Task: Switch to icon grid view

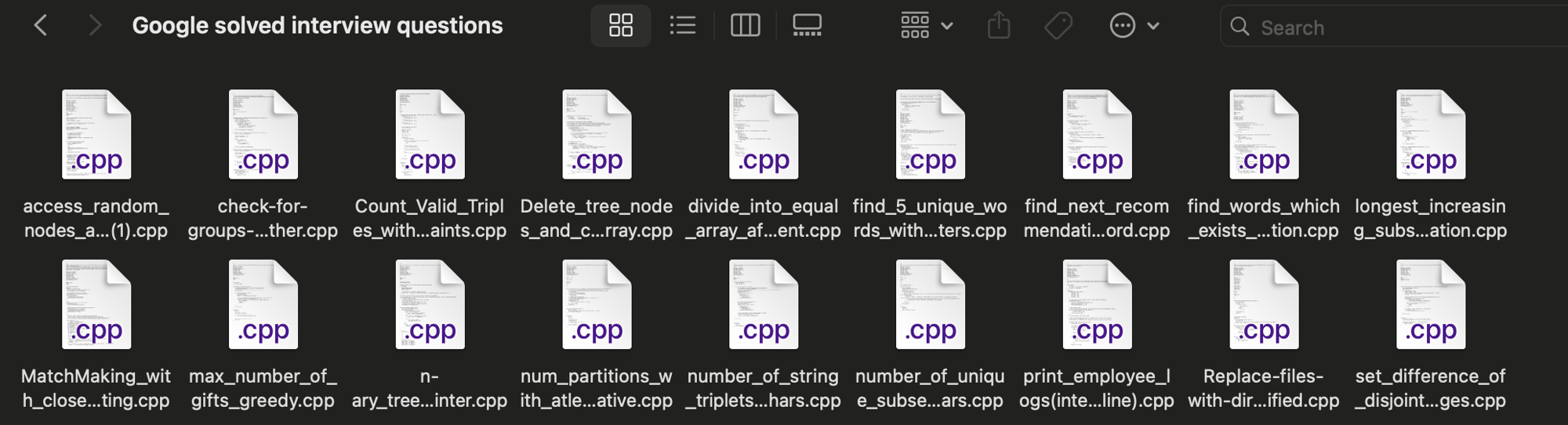Action: pyautogui.click(x=620, y=26)
